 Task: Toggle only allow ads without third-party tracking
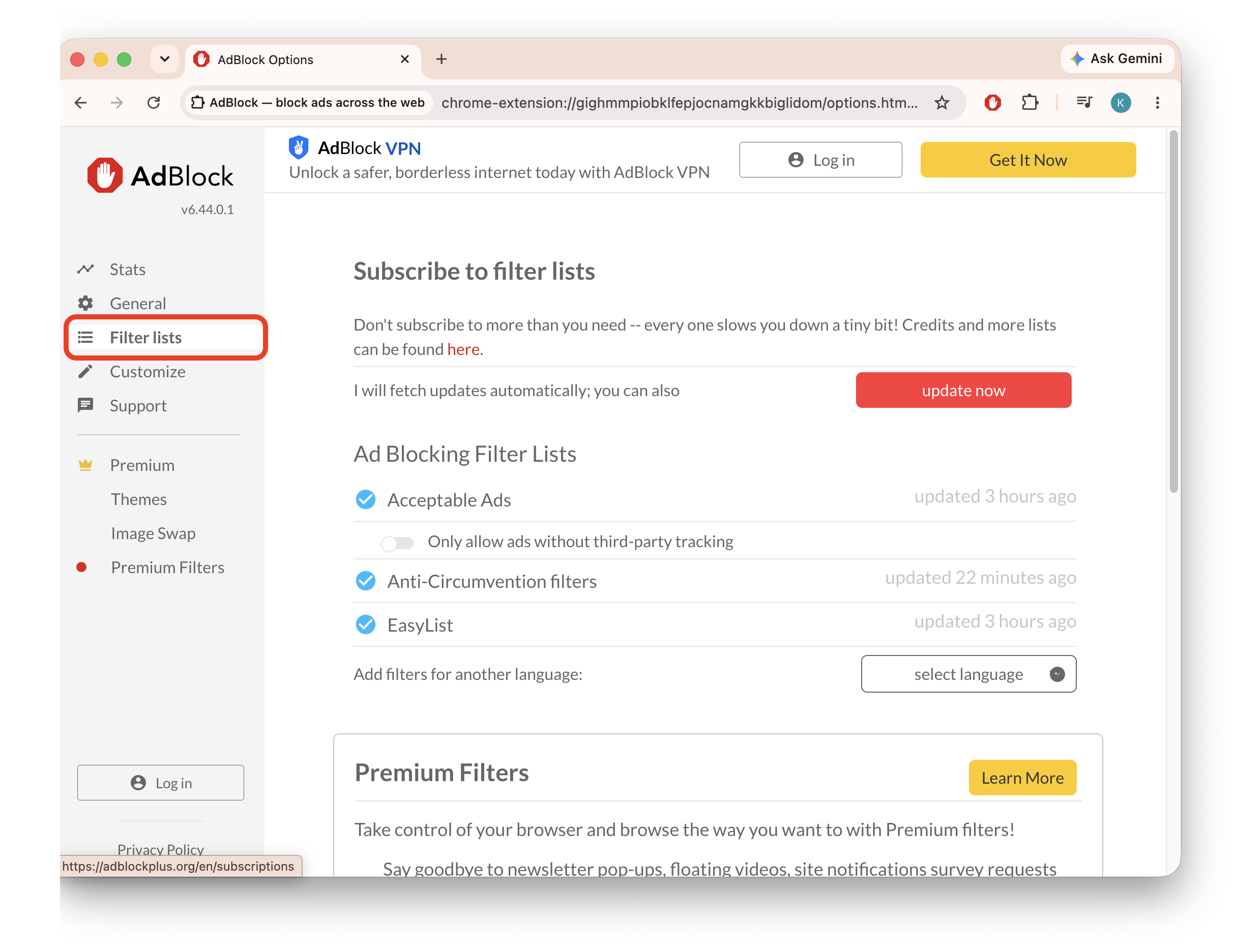pyautogui.click(x=397, y=543)
